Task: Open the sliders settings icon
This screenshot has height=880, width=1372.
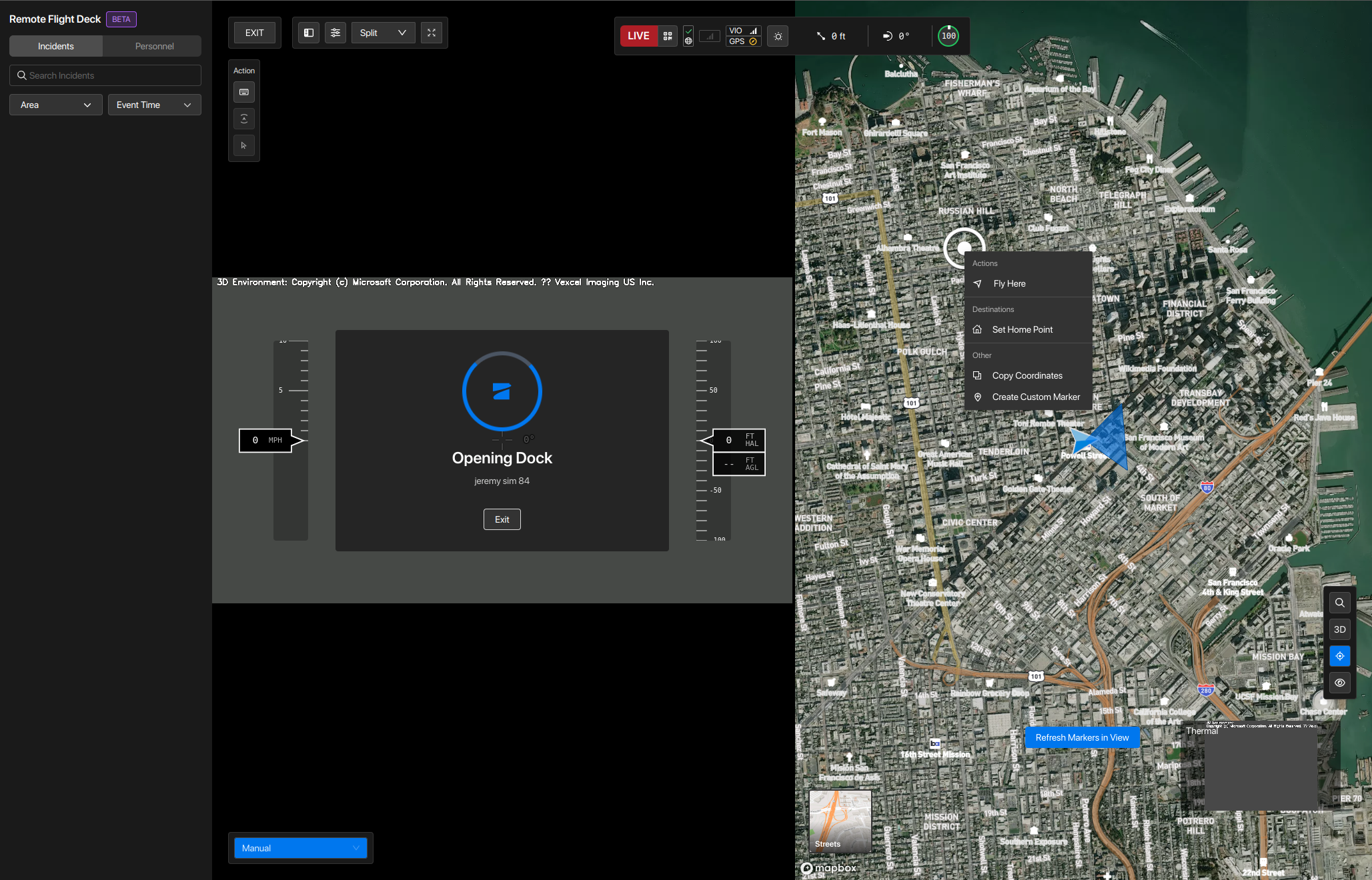Action: [x=335, y=33]
